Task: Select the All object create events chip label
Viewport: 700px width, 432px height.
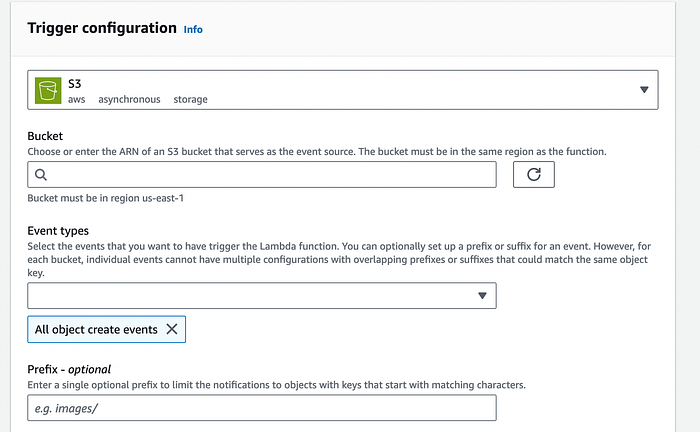Action: [96, 329]
